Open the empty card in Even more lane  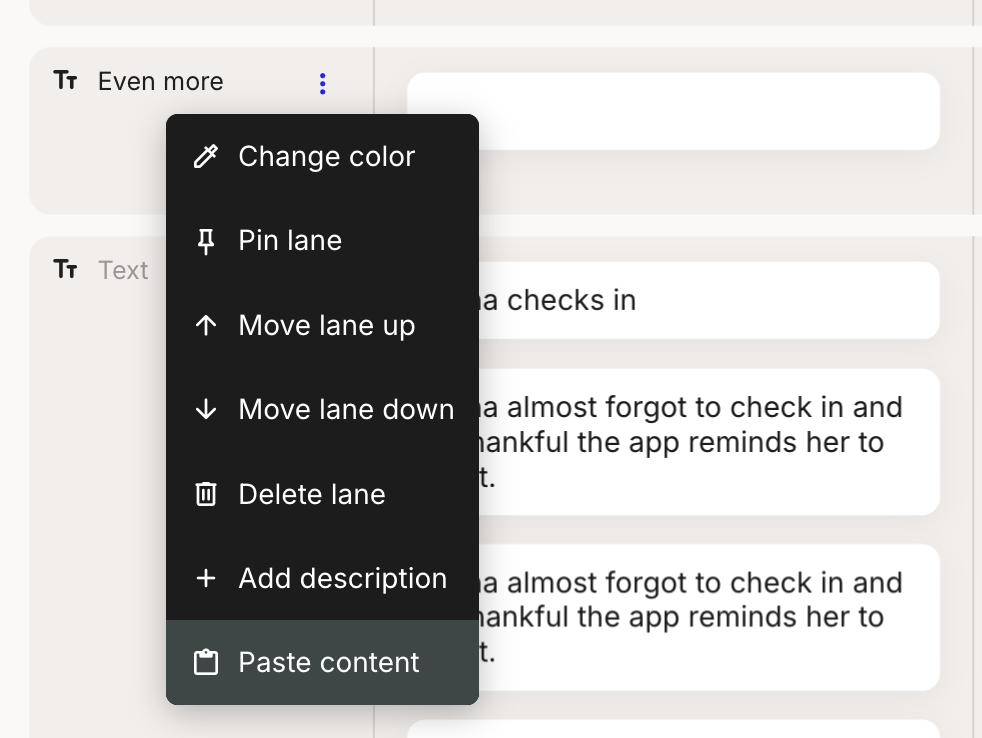point(673,111)
